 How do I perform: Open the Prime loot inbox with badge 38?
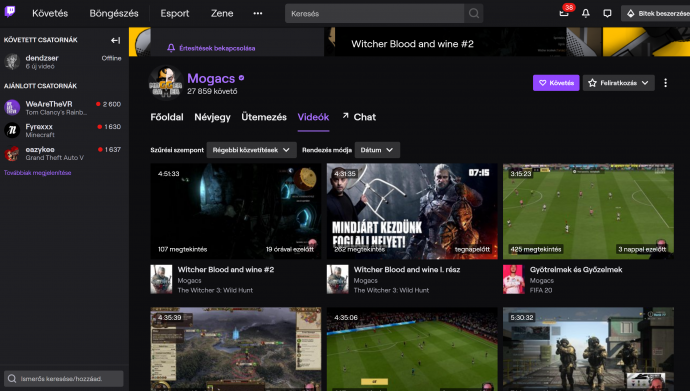tap(564, 13)
